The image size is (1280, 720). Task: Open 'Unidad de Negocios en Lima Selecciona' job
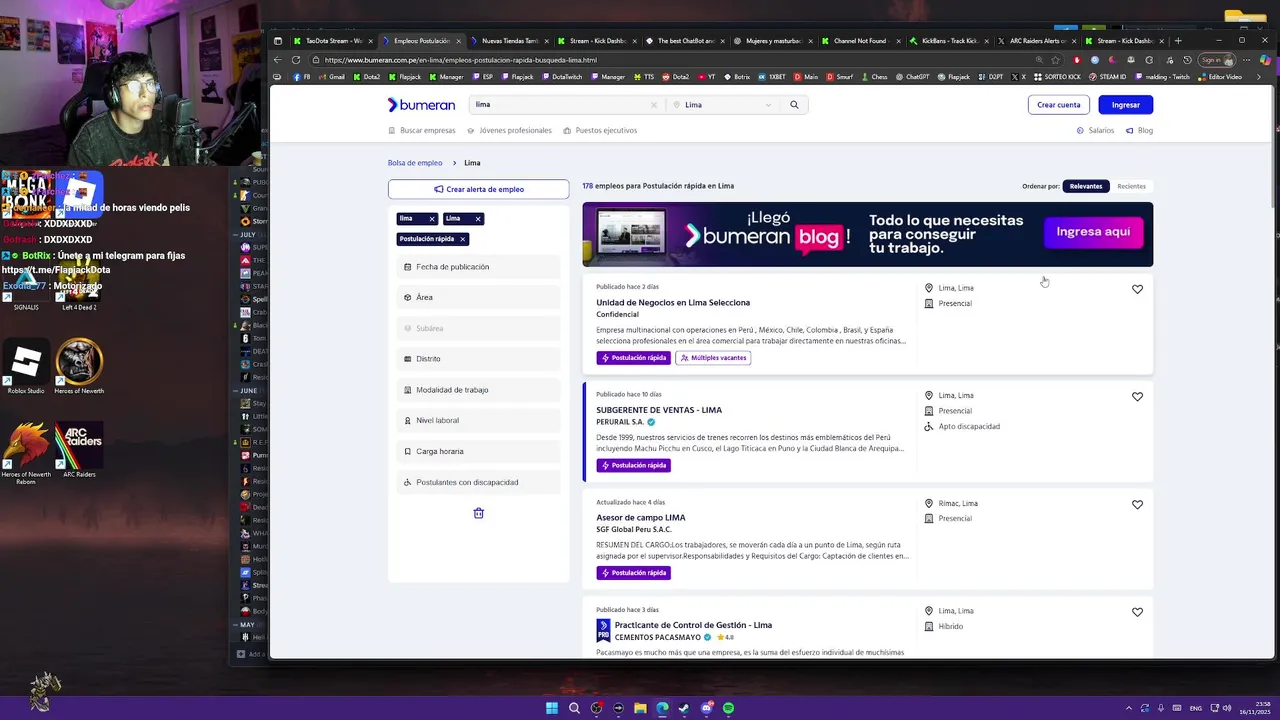pyautogui.click(x=673, y=302)
